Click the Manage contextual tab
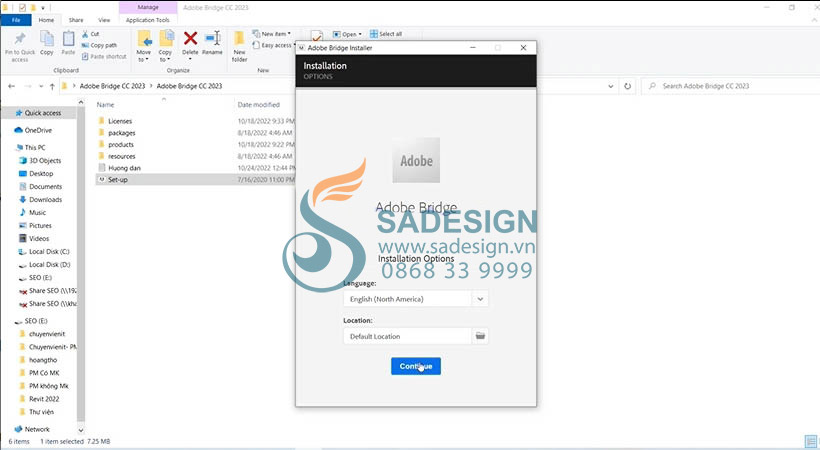 click(x=148, y=7)
